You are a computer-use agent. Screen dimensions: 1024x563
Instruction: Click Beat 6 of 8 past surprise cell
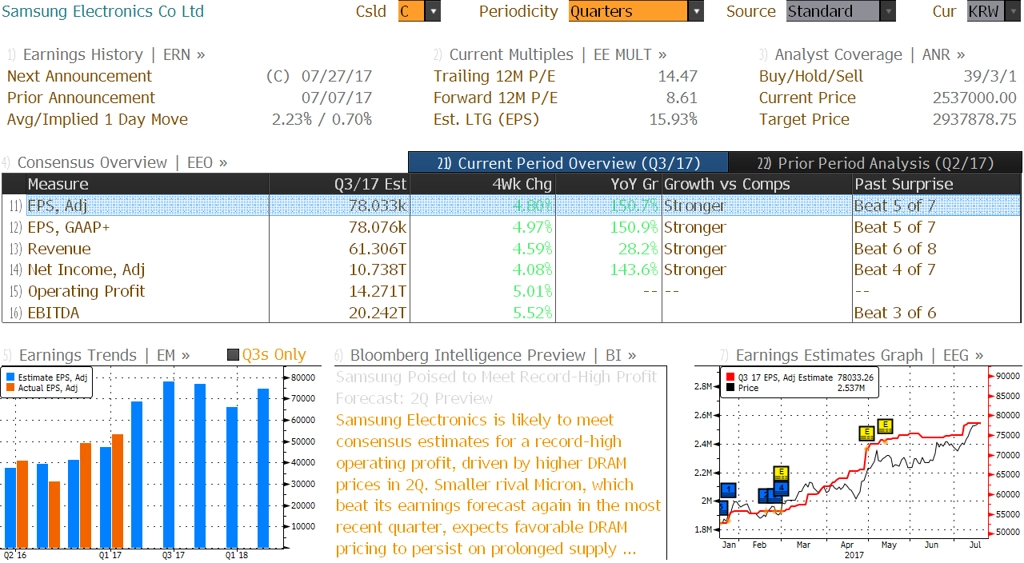coord(895,249)
